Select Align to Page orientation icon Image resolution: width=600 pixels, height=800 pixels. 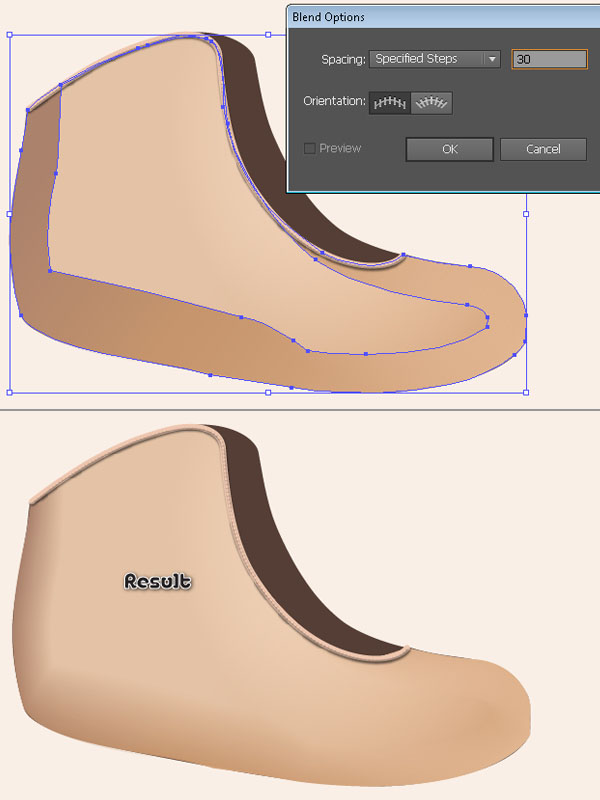pos(390,103)
